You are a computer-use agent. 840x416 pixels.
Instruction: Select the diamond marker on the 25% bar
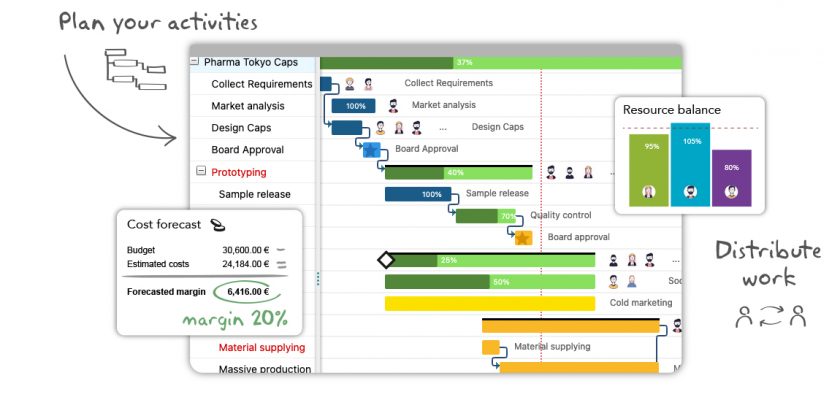[386, 260]
